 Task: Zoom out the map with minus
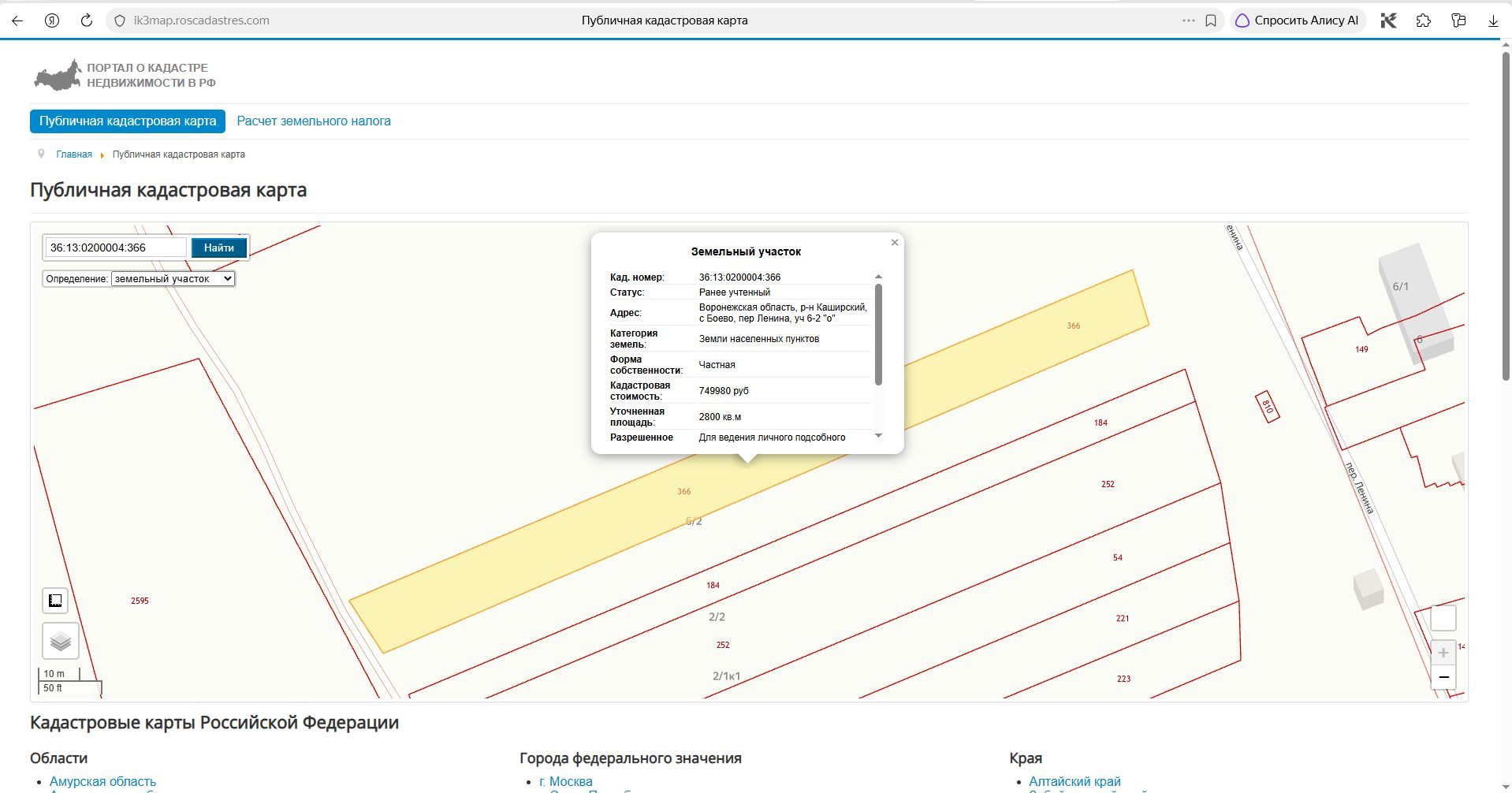(x=1443, y=677)
